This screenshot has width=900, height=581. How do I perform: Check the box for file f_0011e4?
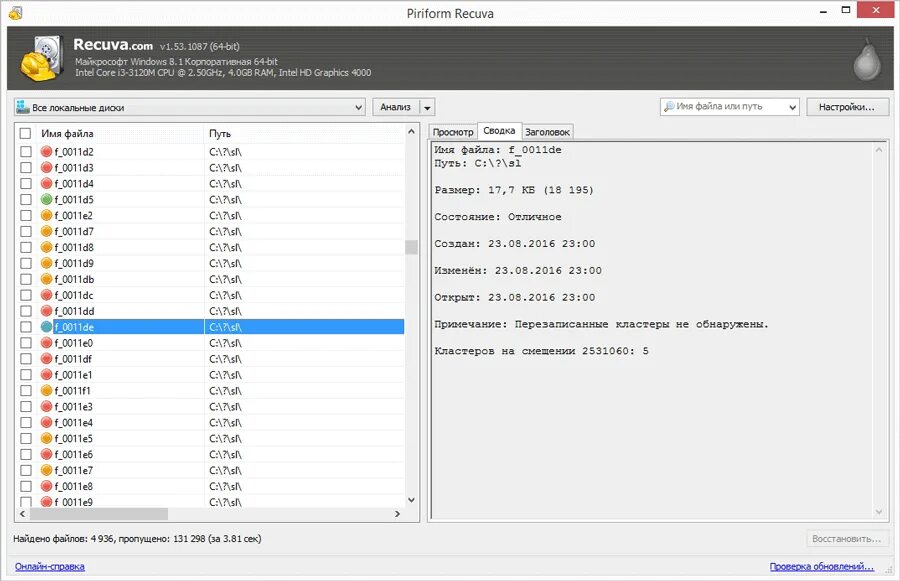(x=25, y=422)
